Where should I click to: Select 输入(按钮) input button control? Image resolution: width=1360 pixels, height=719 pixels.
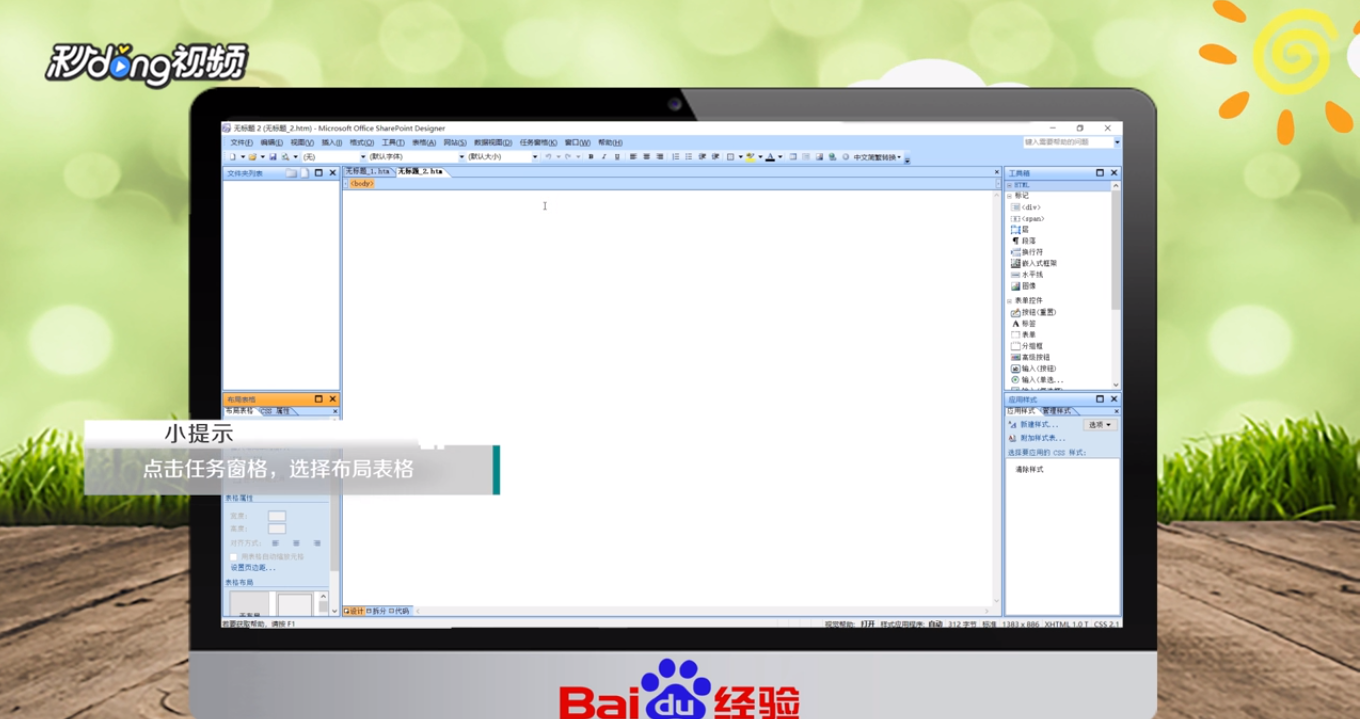pos(1033,368)
